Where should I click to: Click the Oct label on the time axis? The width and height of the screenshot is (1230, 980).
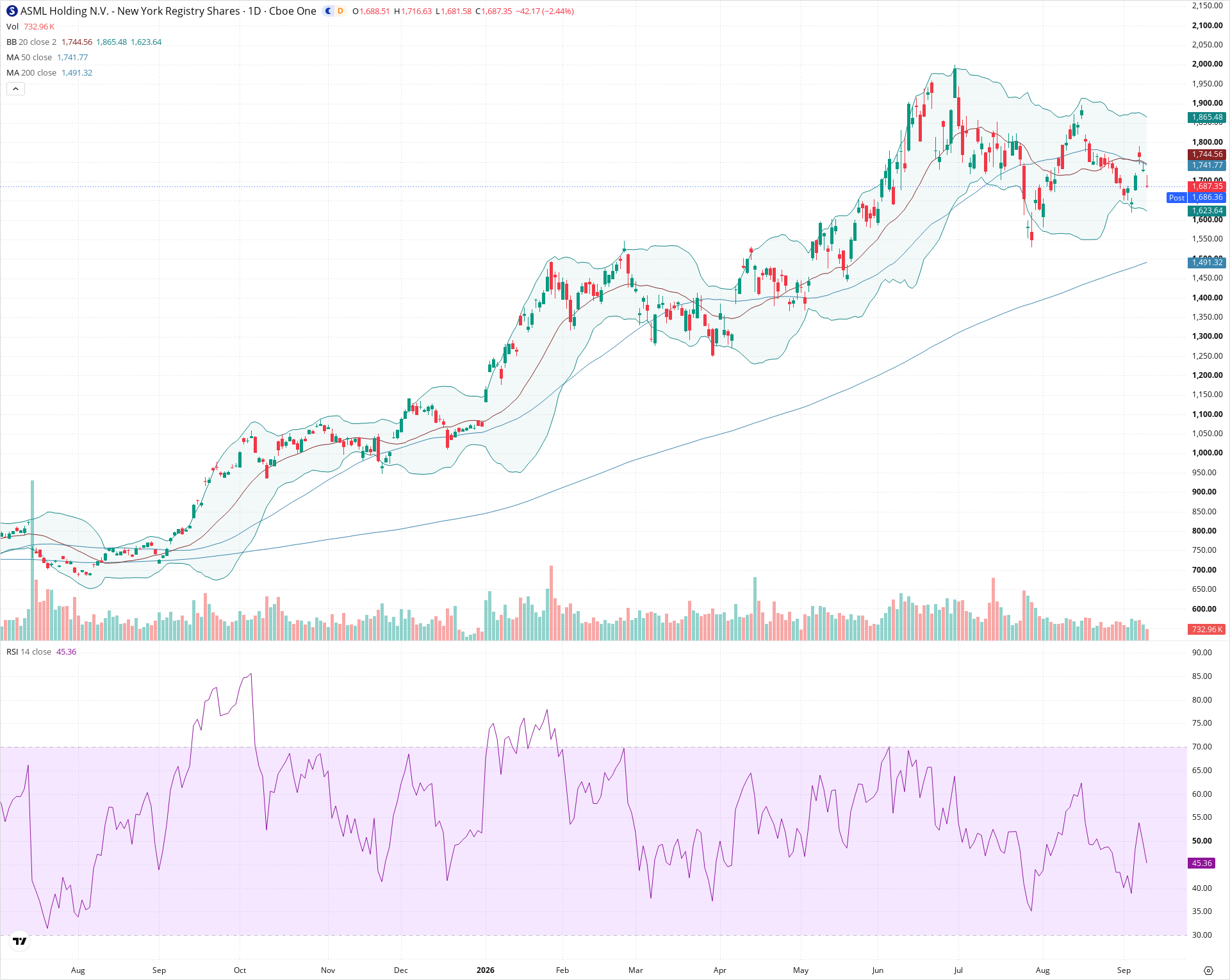point(240,970)
